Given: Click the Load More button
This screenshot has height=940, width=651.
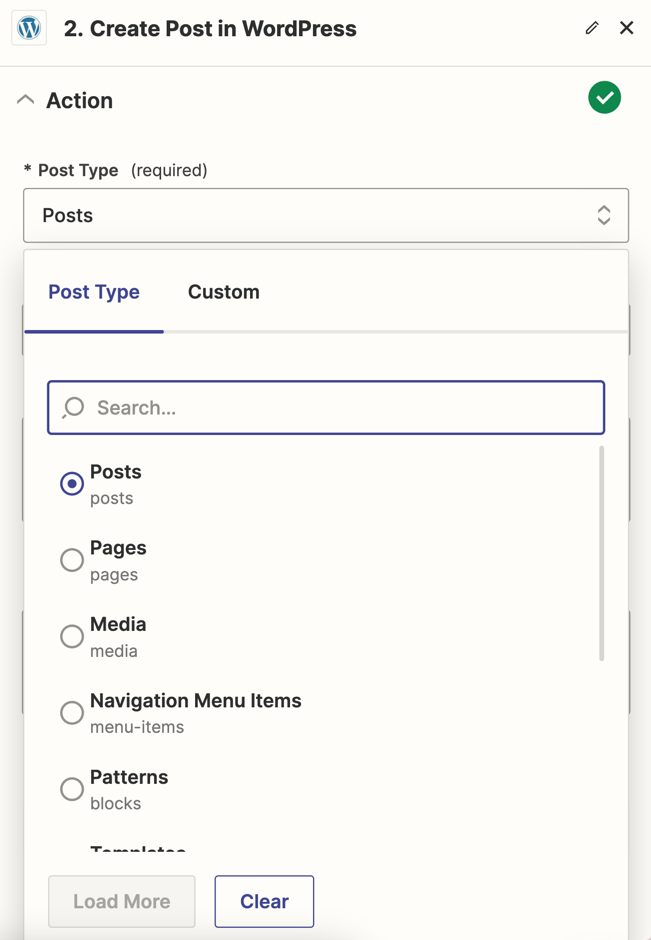Looking at the screenshot, I should (x=122, y=901).
